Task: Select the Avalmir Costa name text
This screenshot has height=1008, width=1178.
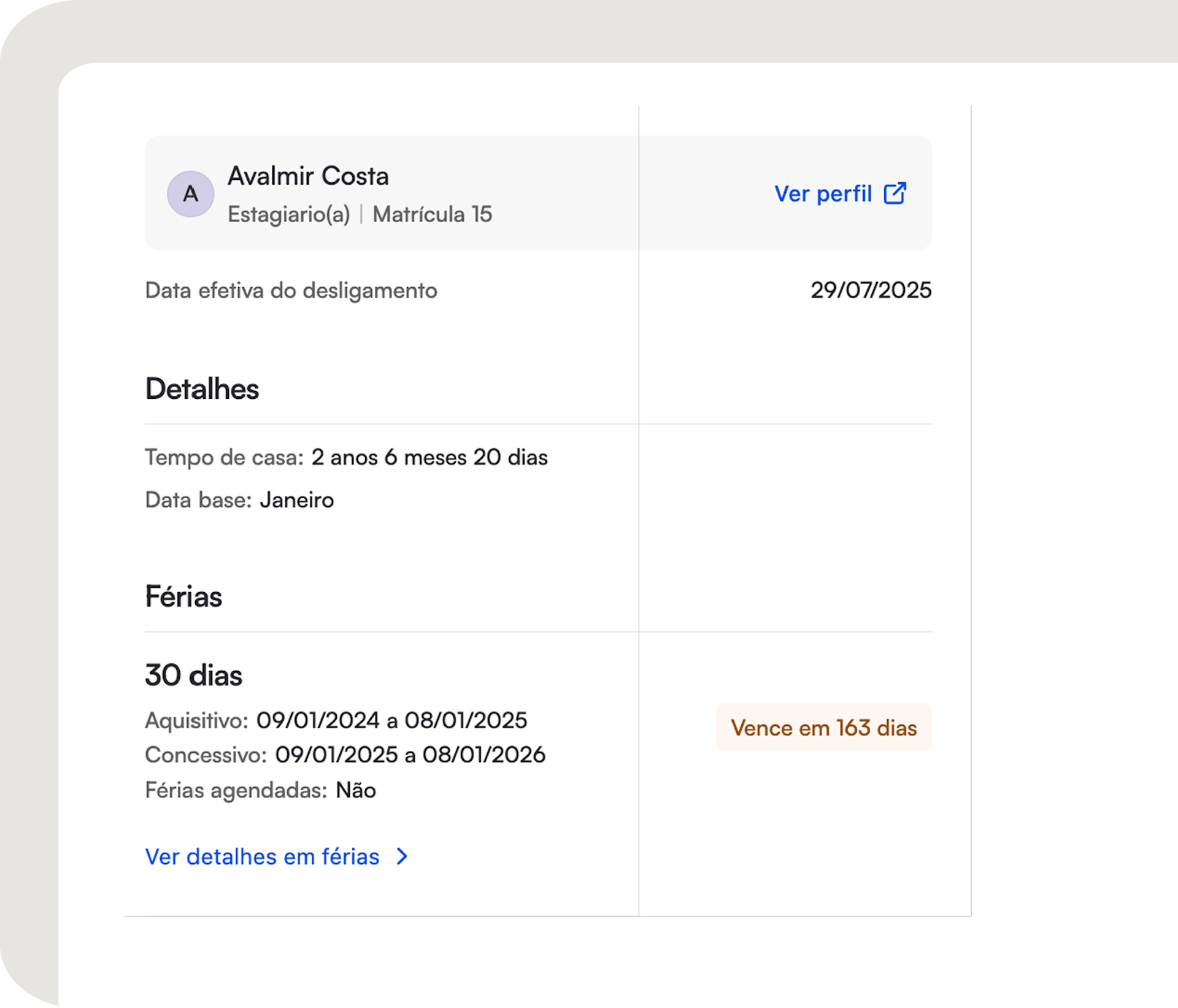Action: pyautogui.click(x=308, y=176)
